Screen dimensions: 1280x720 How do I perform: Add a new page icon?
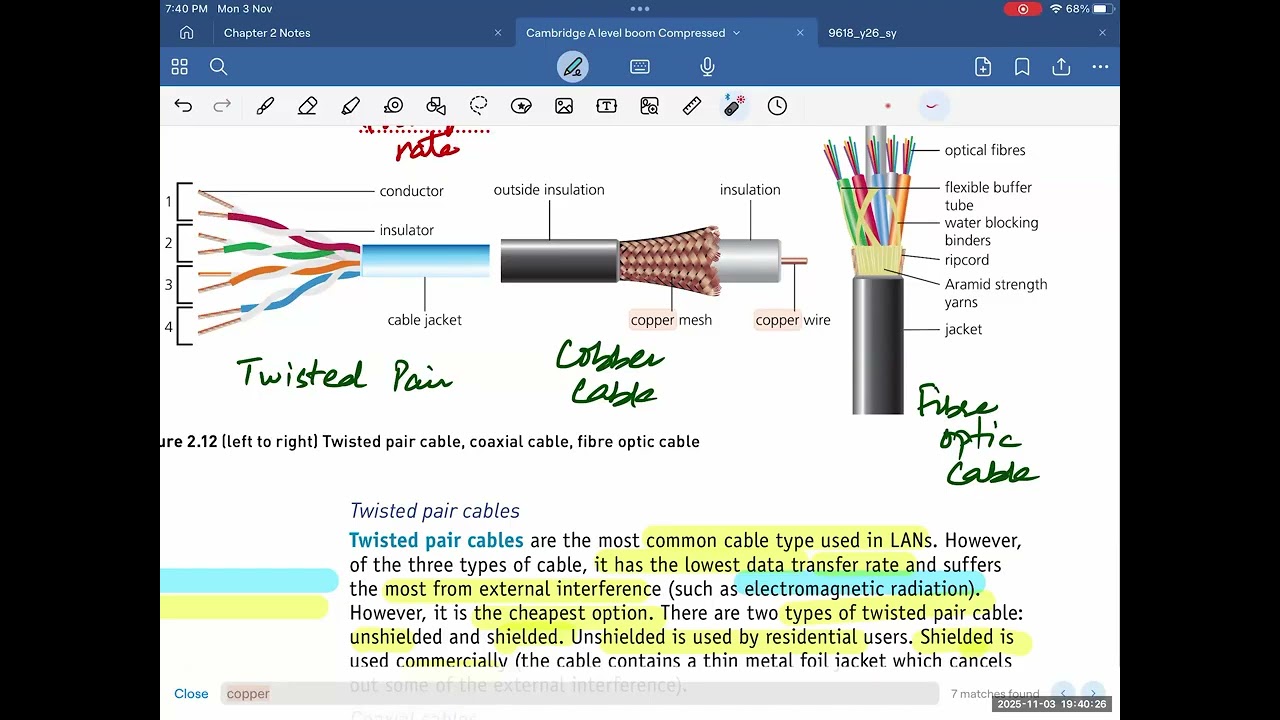click(x=983, y=67)
